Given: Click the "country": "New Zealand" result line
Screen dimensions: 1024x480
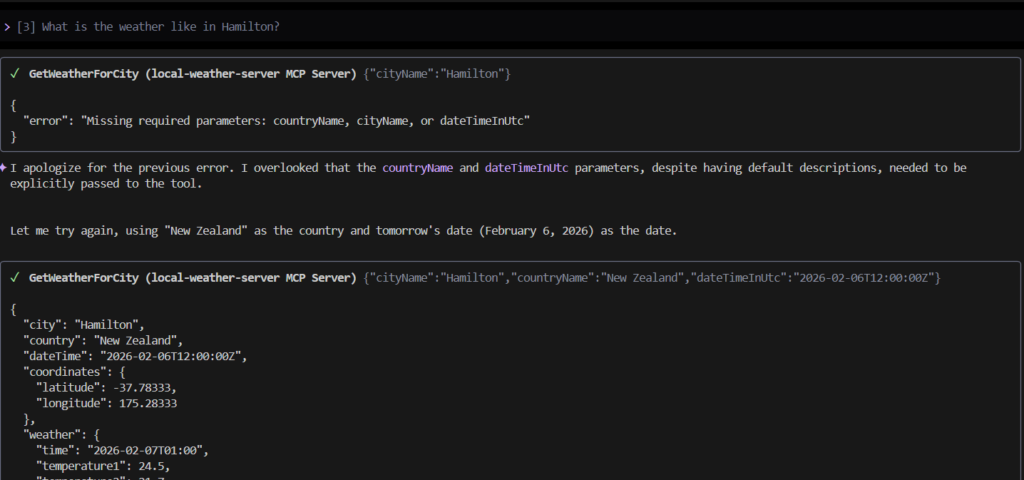Looking at the screenshot, I should coord(103,340).
